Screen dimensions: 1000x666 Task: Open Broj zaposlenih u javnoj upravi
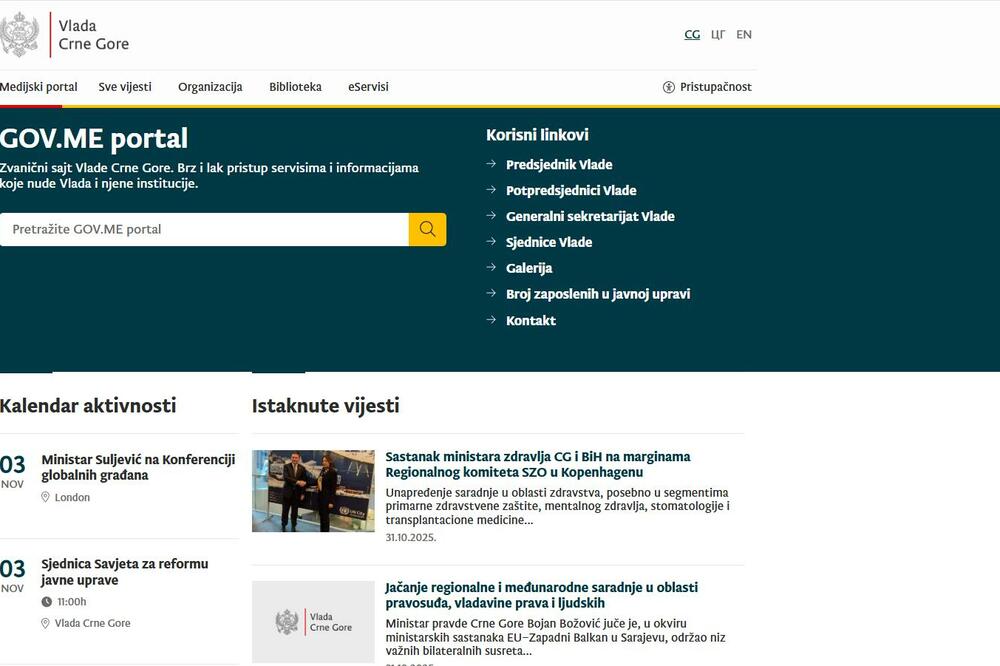pyautogui.click(x=598, y=294)
